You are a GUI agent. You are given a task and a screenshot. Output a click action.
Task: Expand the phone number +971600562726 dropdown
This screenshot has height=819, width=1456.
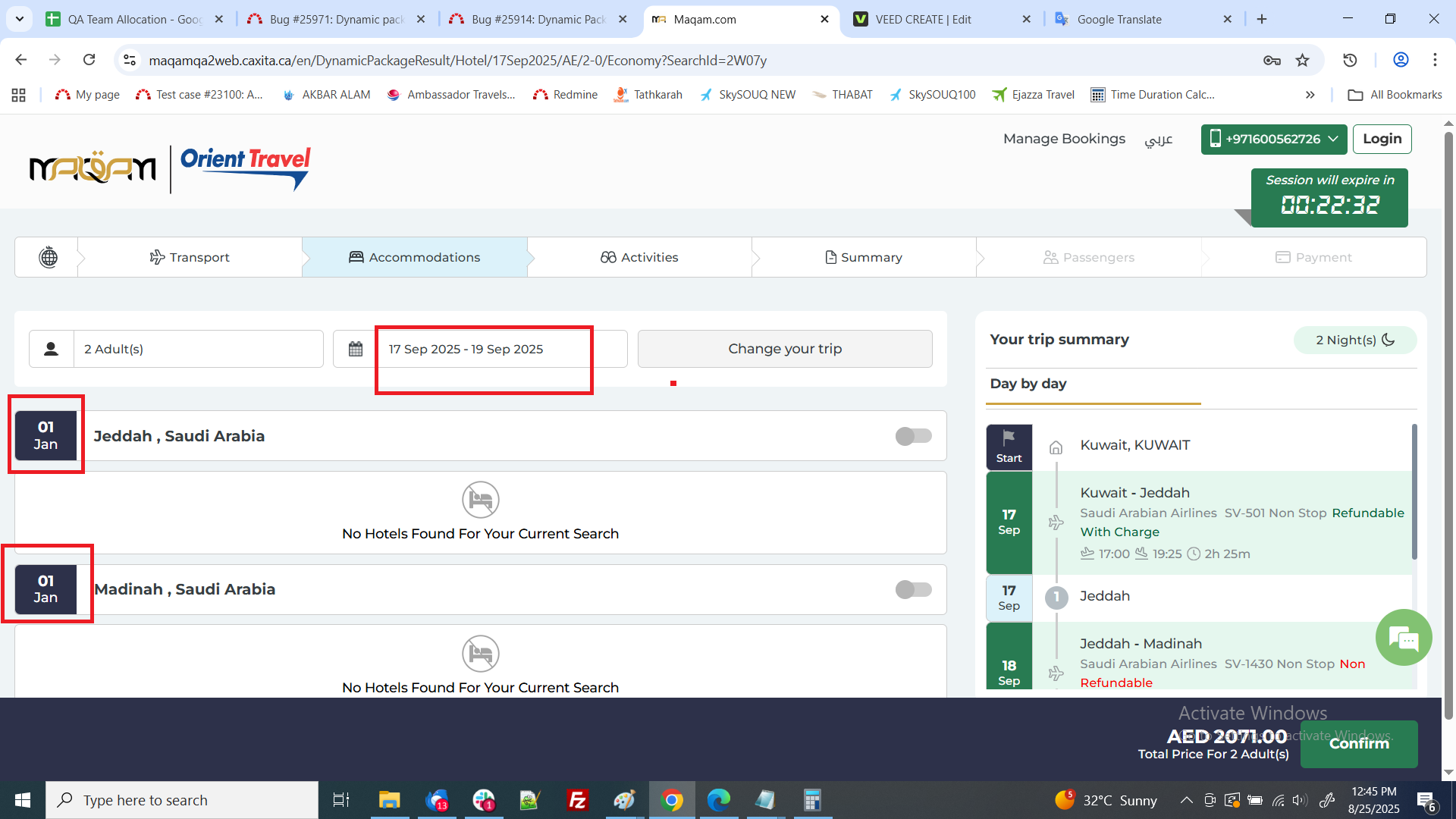1273,139
